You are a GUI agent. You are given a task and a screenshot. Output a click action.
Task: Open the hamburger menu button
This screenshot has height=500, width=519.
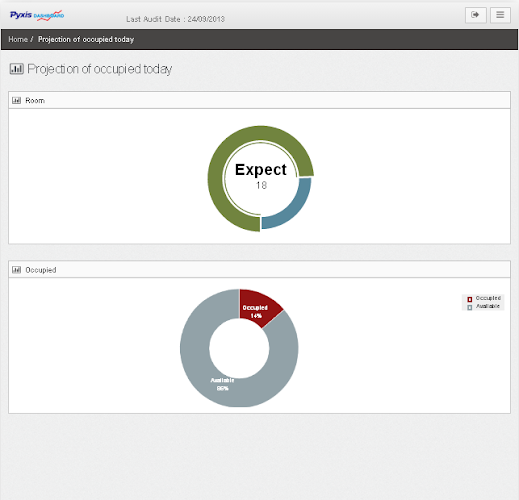[x=500, y=15]
